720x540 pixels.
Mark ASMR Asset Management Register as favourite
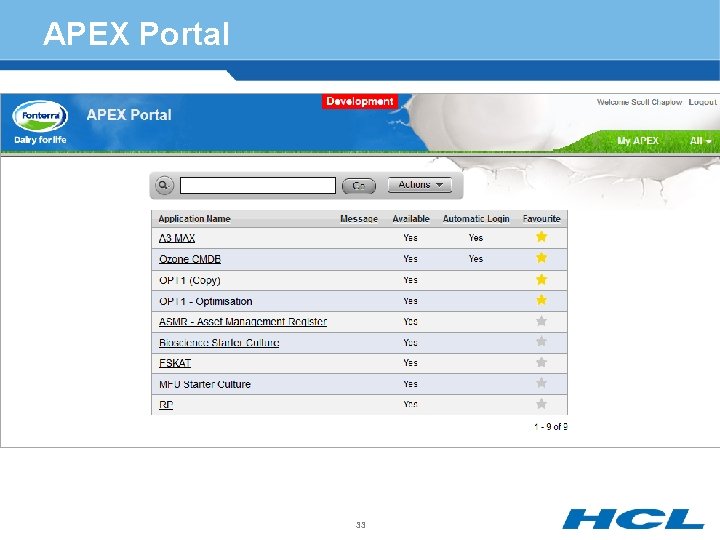click(541, 321)
